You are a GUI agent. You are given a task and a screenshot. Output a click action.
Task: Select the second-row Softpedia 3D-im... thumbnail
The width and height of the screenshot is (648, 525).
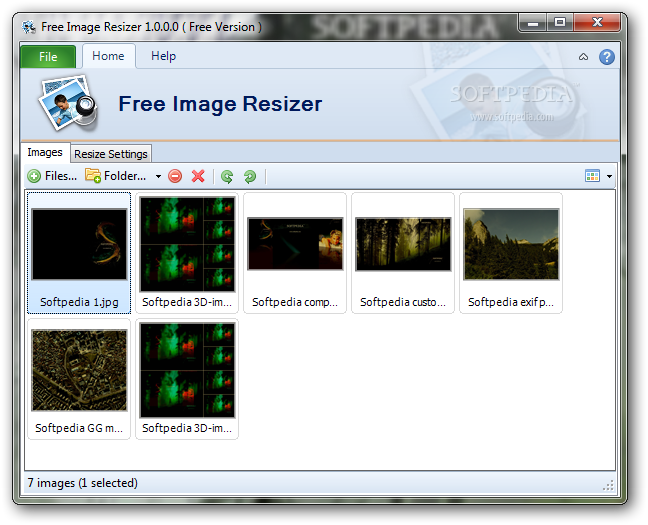[187, 379]
